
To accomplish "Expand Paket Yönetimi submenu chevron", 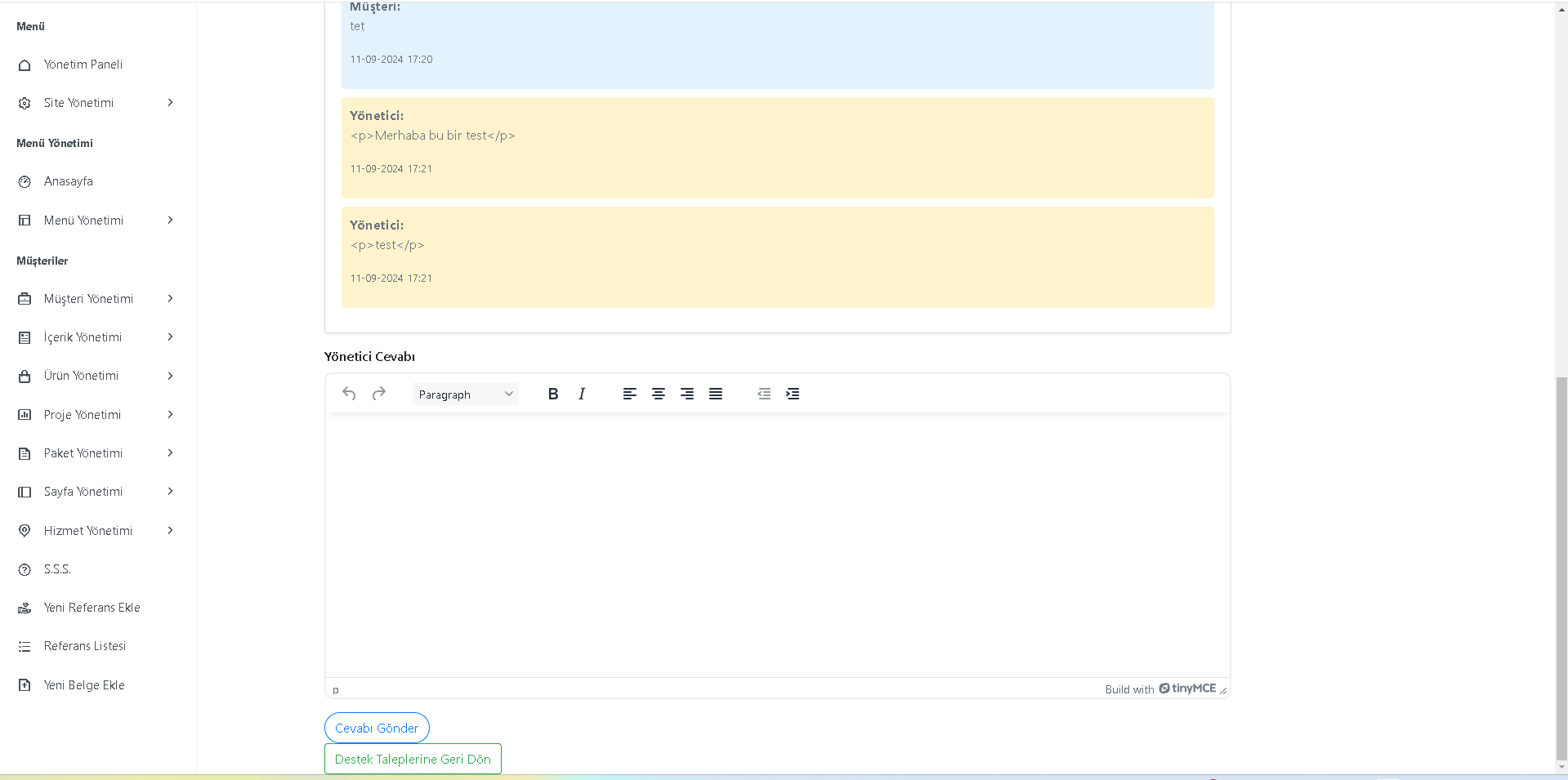I will click(x=170, y=453).
